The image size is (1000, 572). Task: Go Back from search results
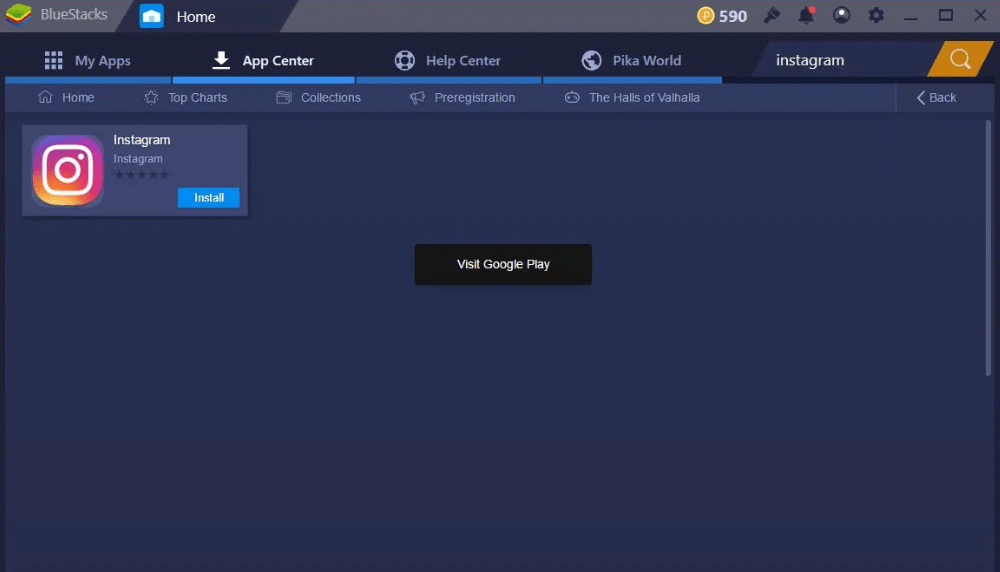point(936,98)
